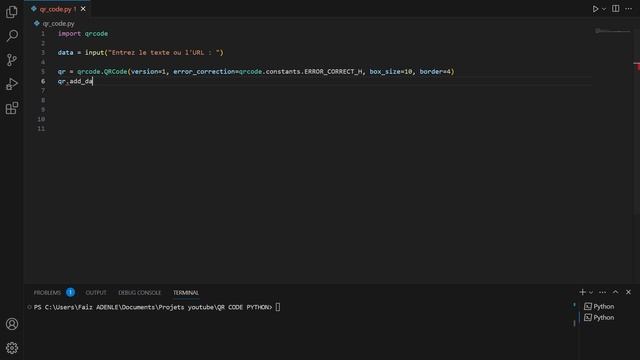Close the qr_code.py editor tab
Screen dimensions: 640x360
83,9
